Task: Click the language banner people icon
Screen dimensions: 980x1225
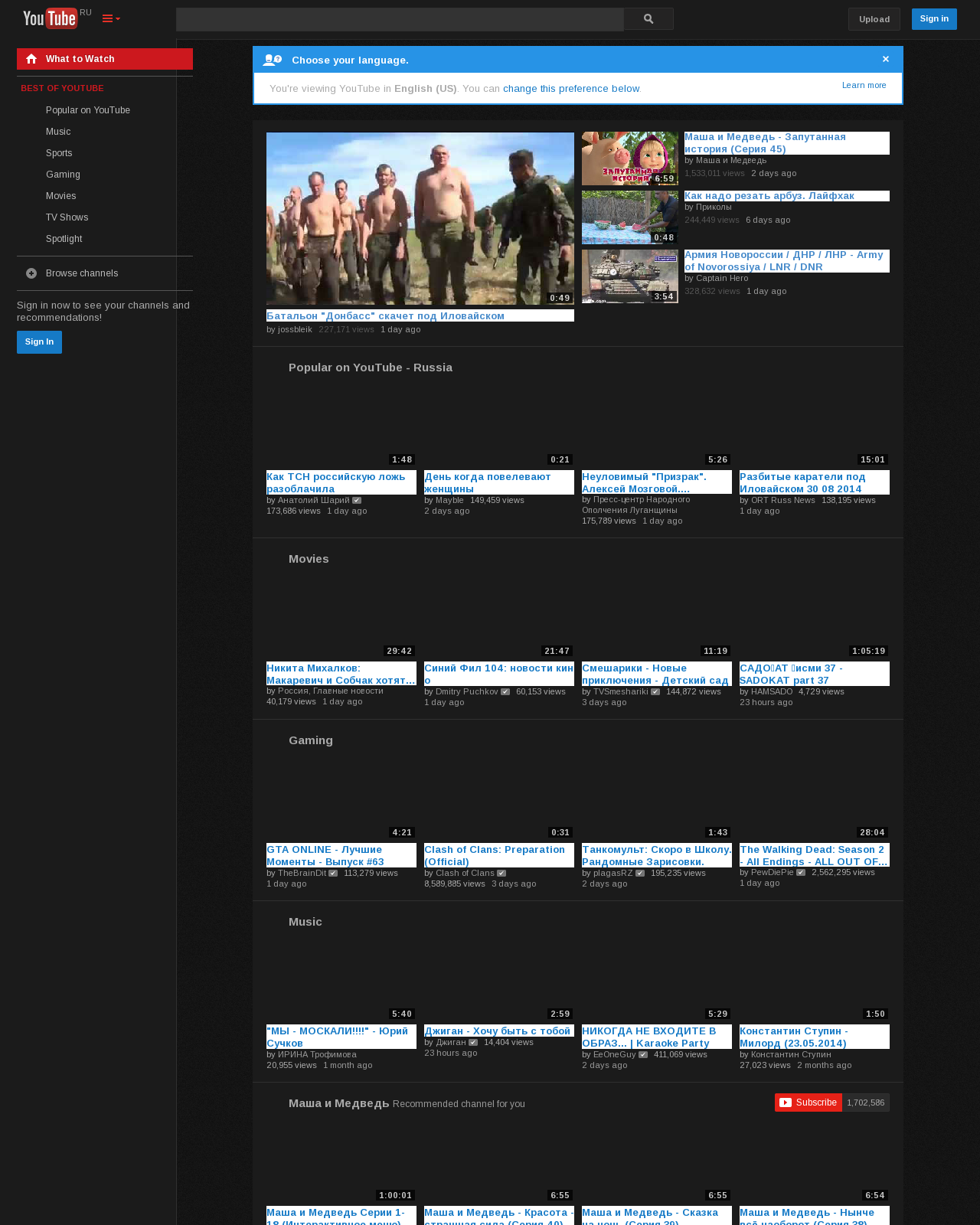Action: click(272, 60)
